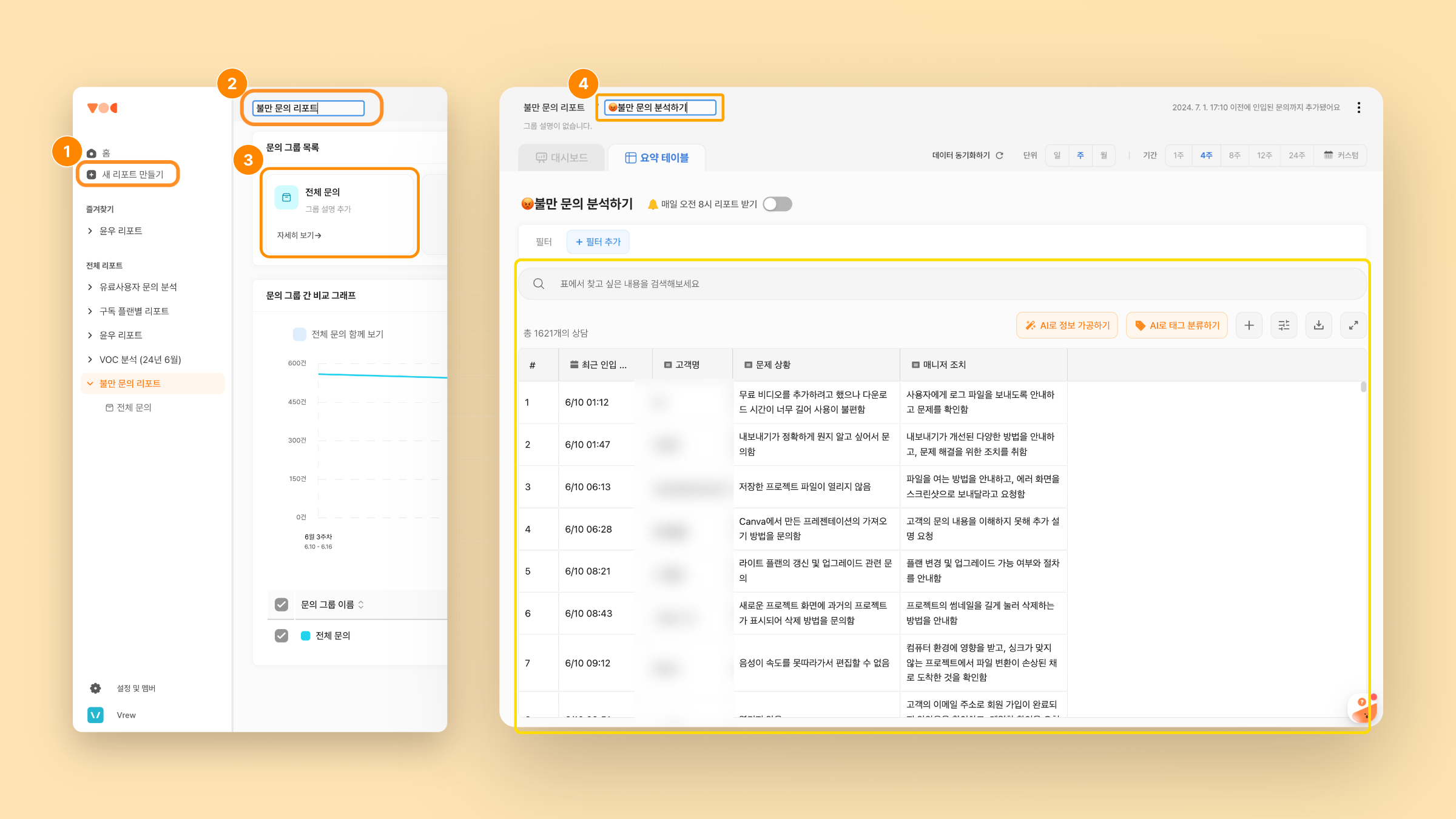The width and height of the screenshot is (1456, 819).
Task: Click the data sync refresh icon
Action: point(1000,155)
